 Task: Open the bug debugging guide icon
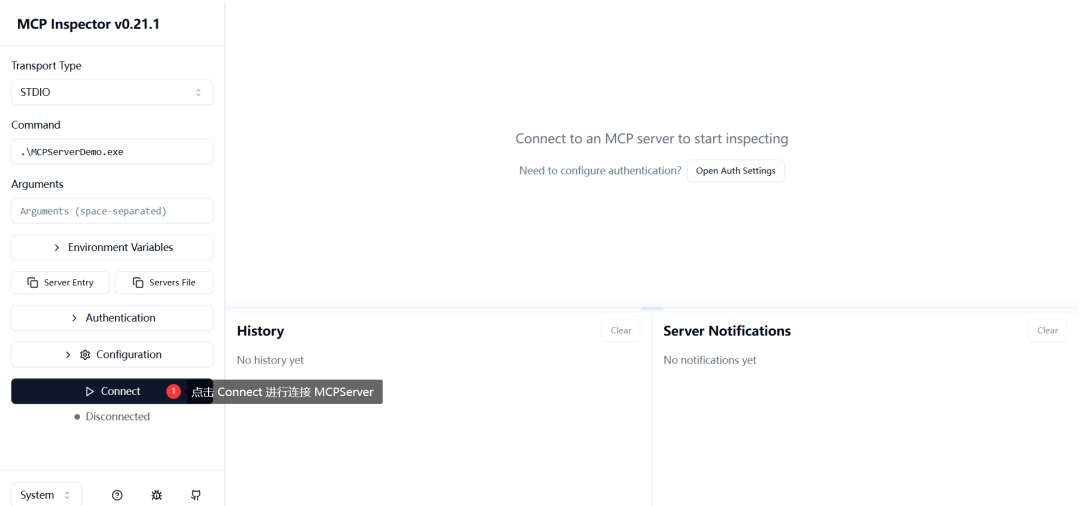coord(156,495)
